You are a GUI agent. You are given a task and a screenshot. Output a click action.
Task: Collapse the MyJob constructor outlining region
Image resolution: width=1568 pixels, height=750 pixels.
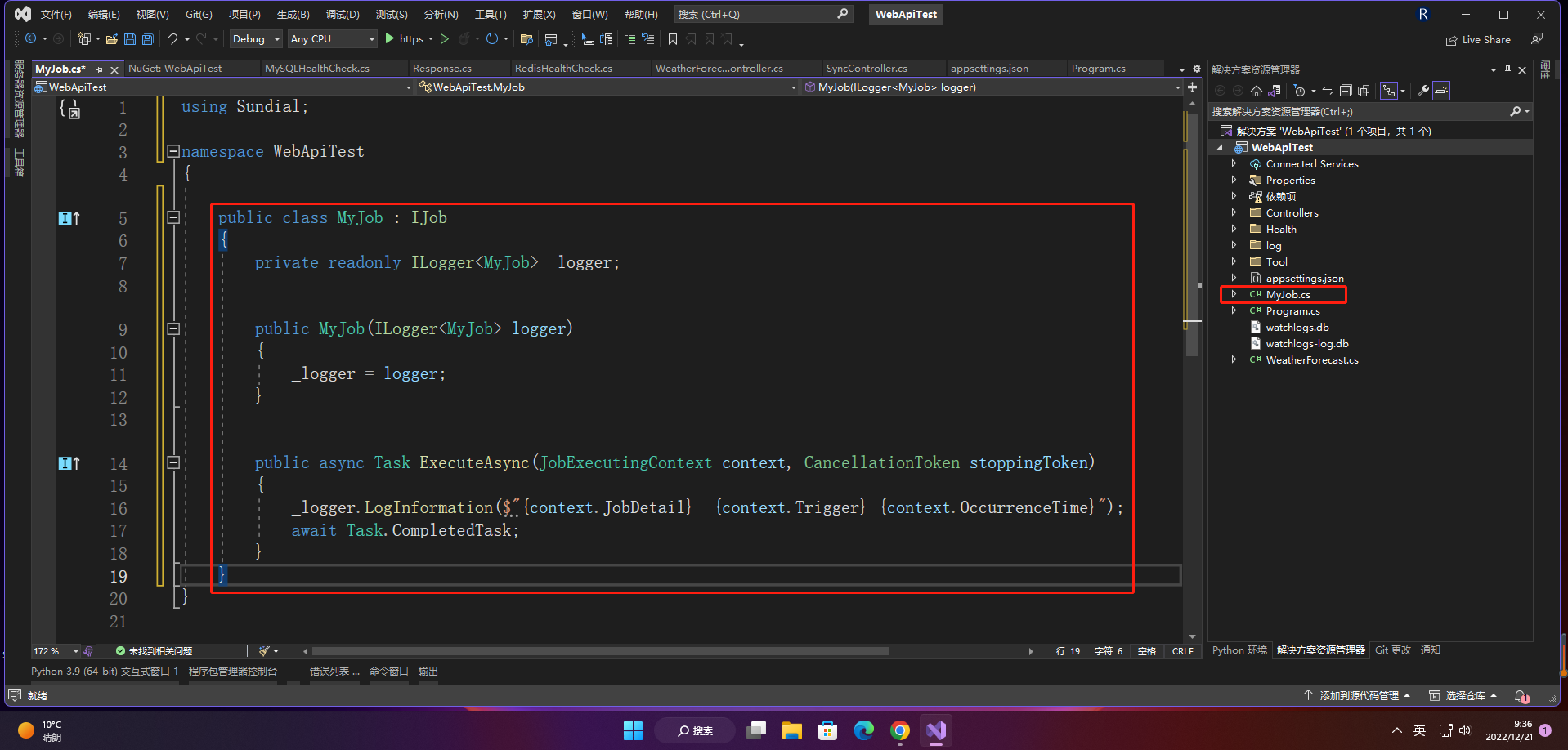coord(173,328)
